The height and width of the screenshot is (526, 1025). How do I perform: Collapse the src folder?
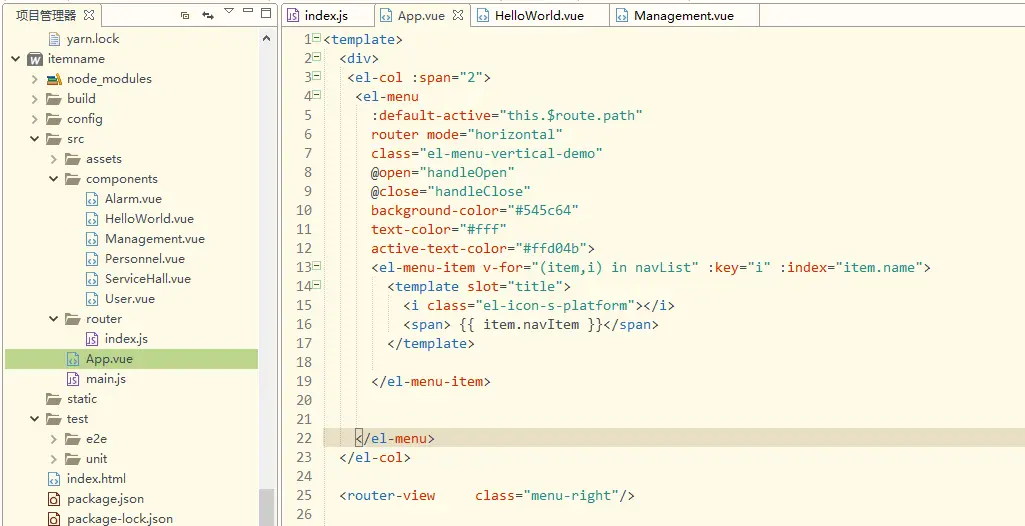35,139
